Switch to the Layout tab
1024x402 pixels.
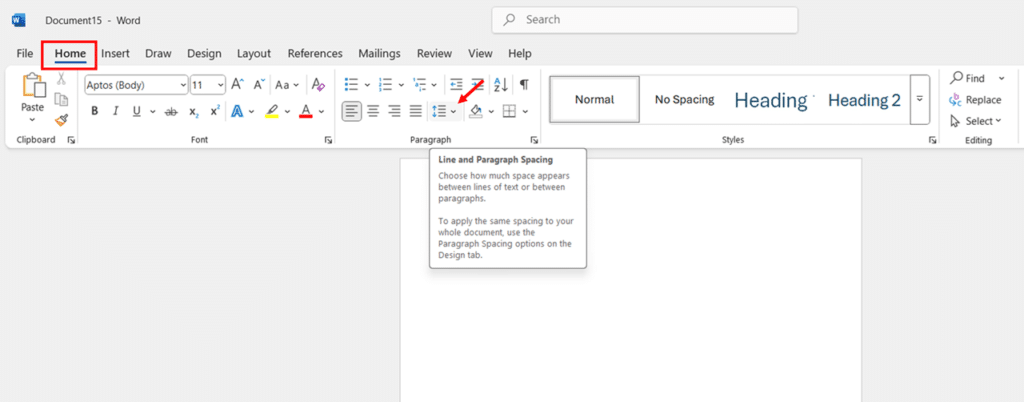pos(254,54)
